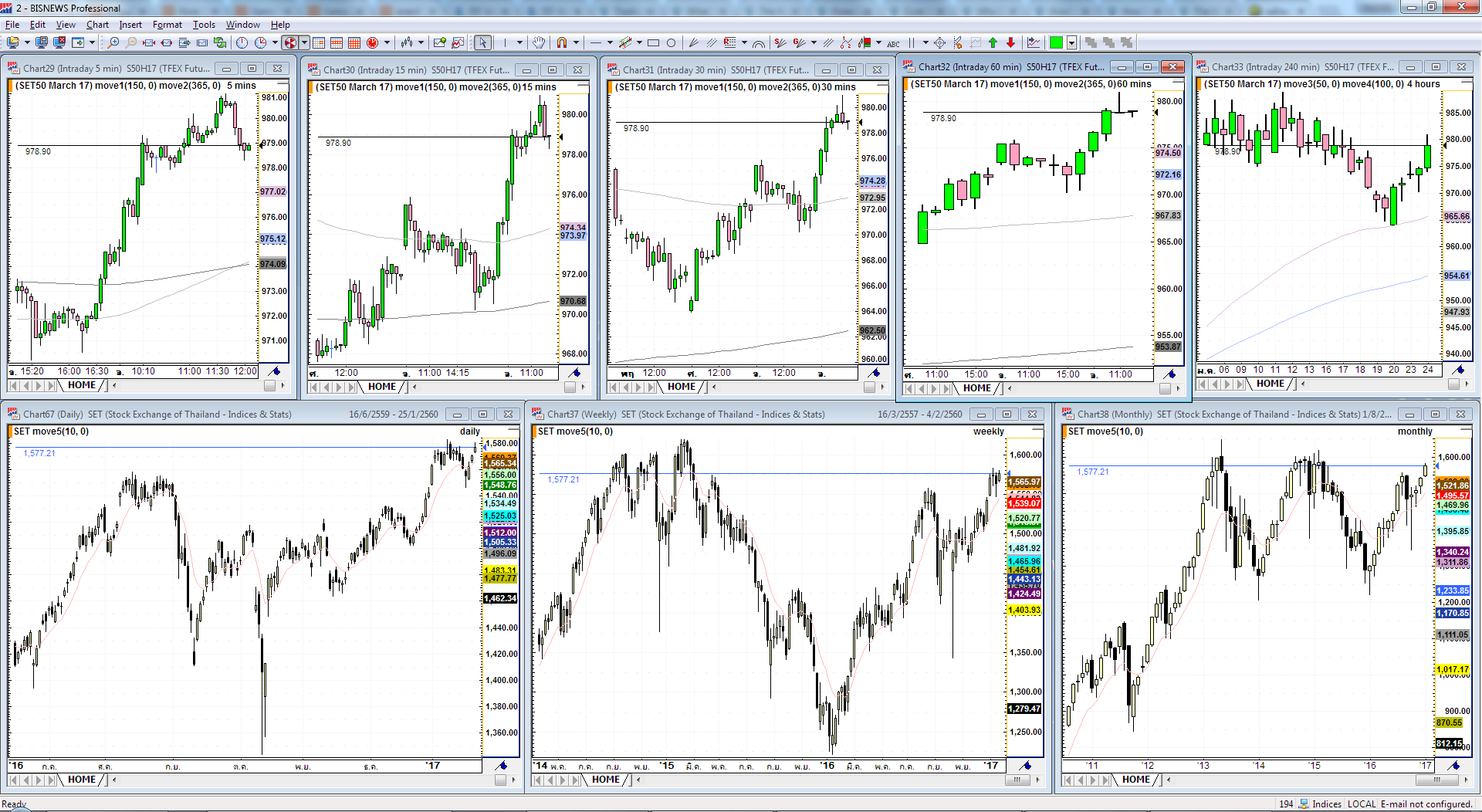Click the 978.90 level label in Chart32
Screen dimensions: 1482x812
943,119
